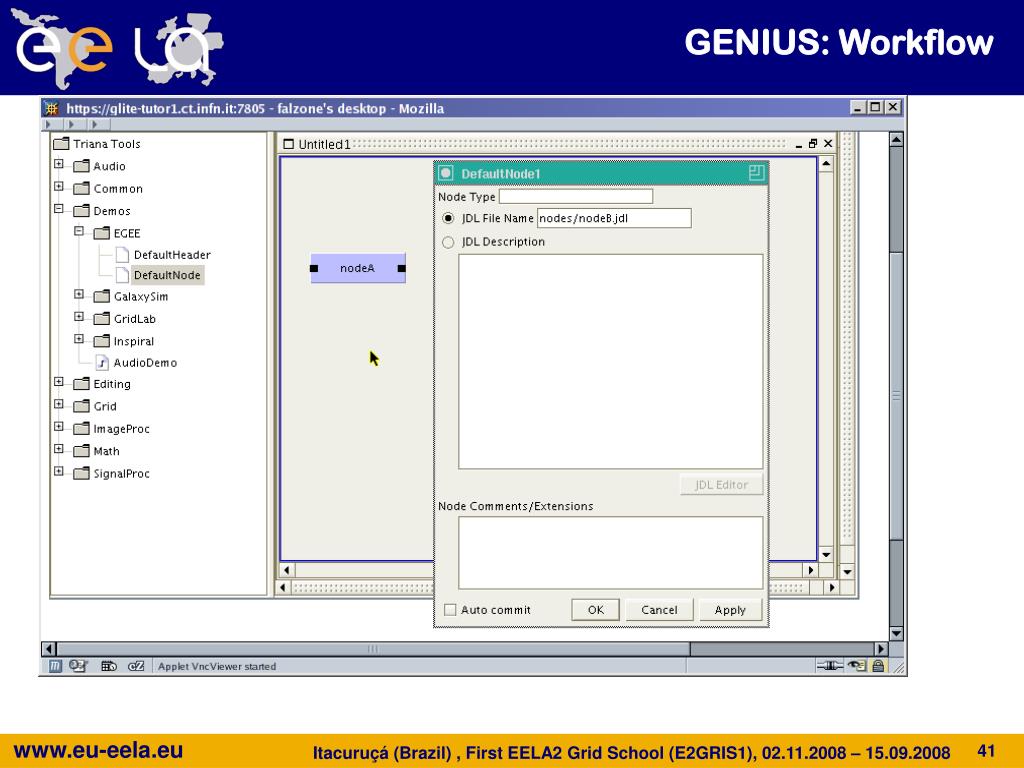This screenshot has height=768, width=1024.
Task: Select the DefaultHeader tool file icon
Action: click(122, 255)
